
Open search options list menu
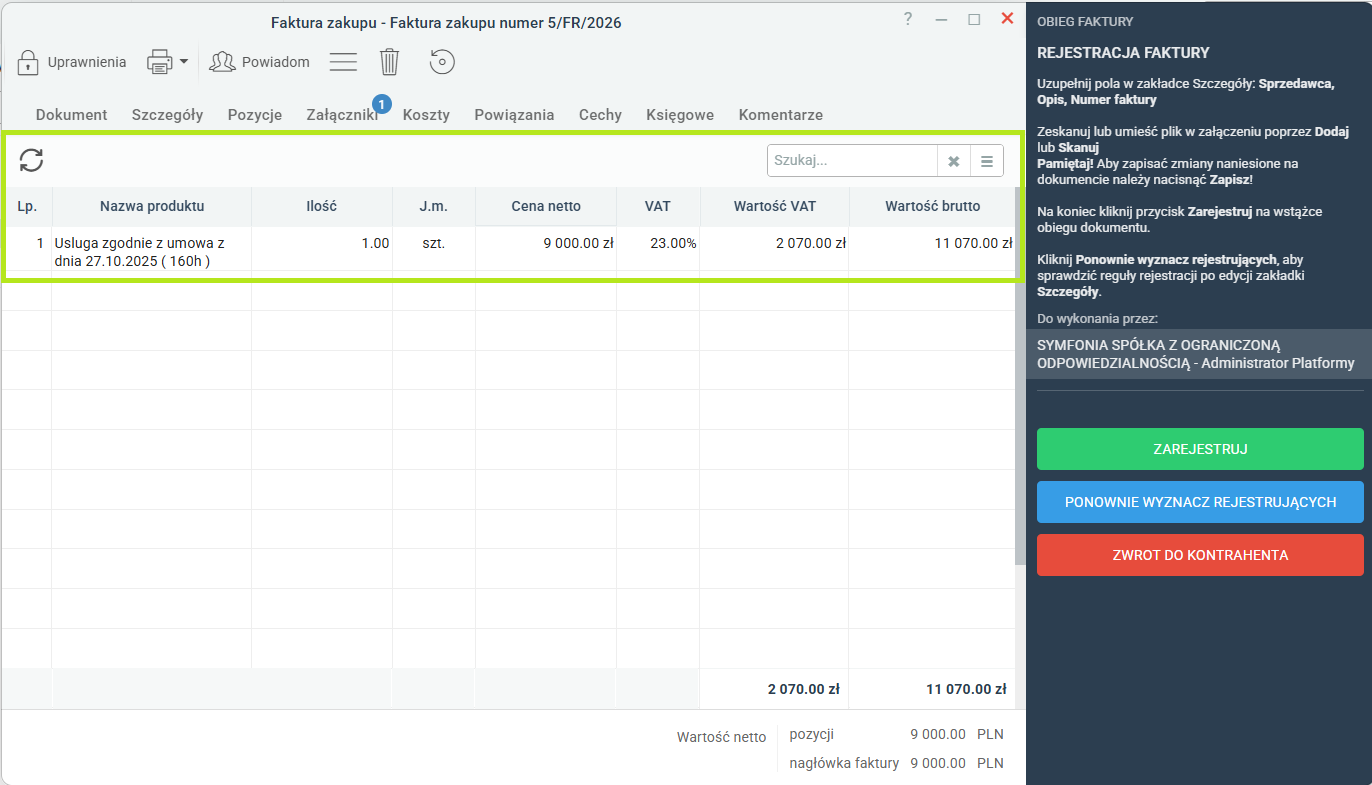coord(987,161)
